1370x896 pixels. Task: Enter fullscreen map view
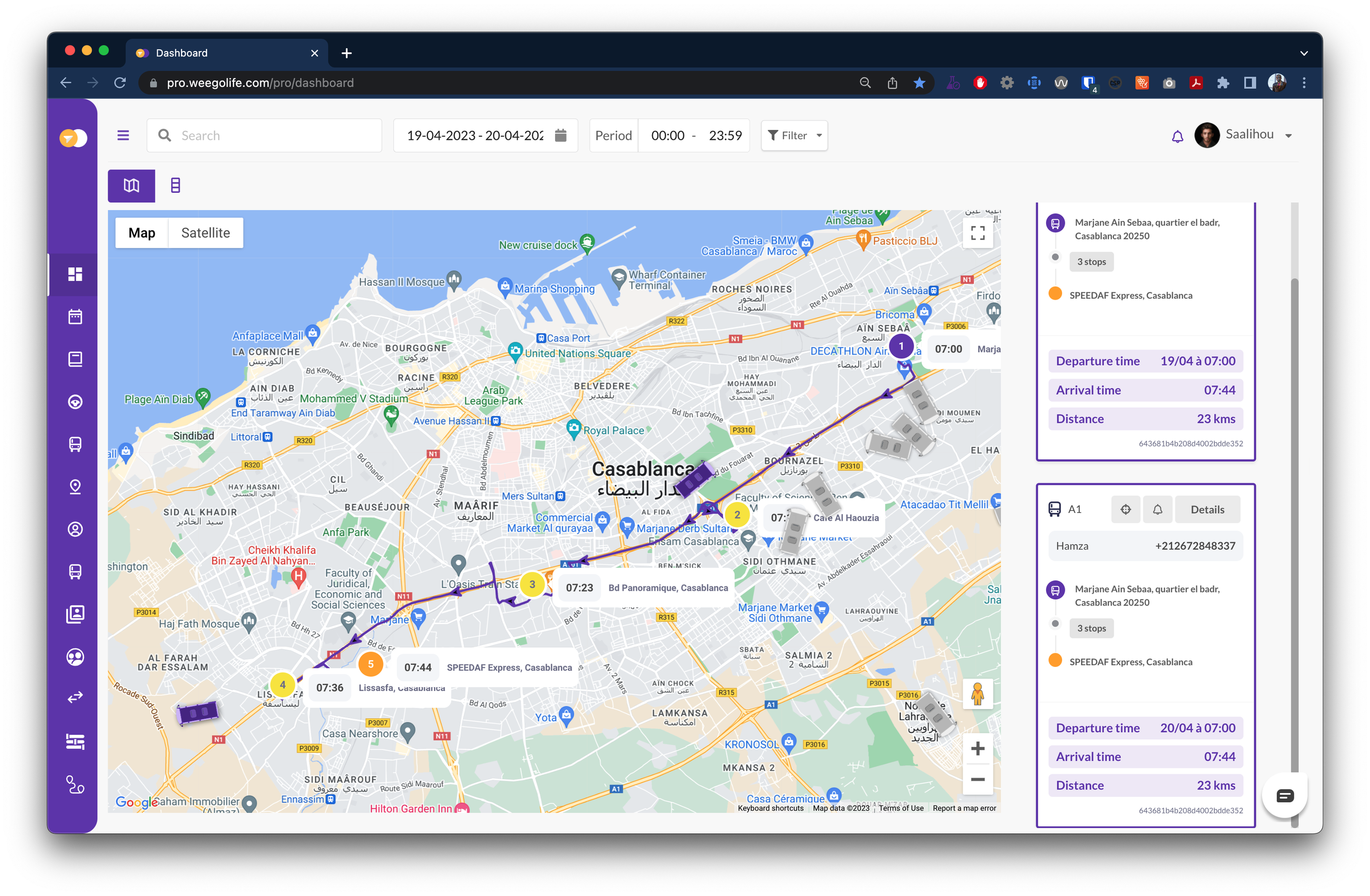[978, 232]
